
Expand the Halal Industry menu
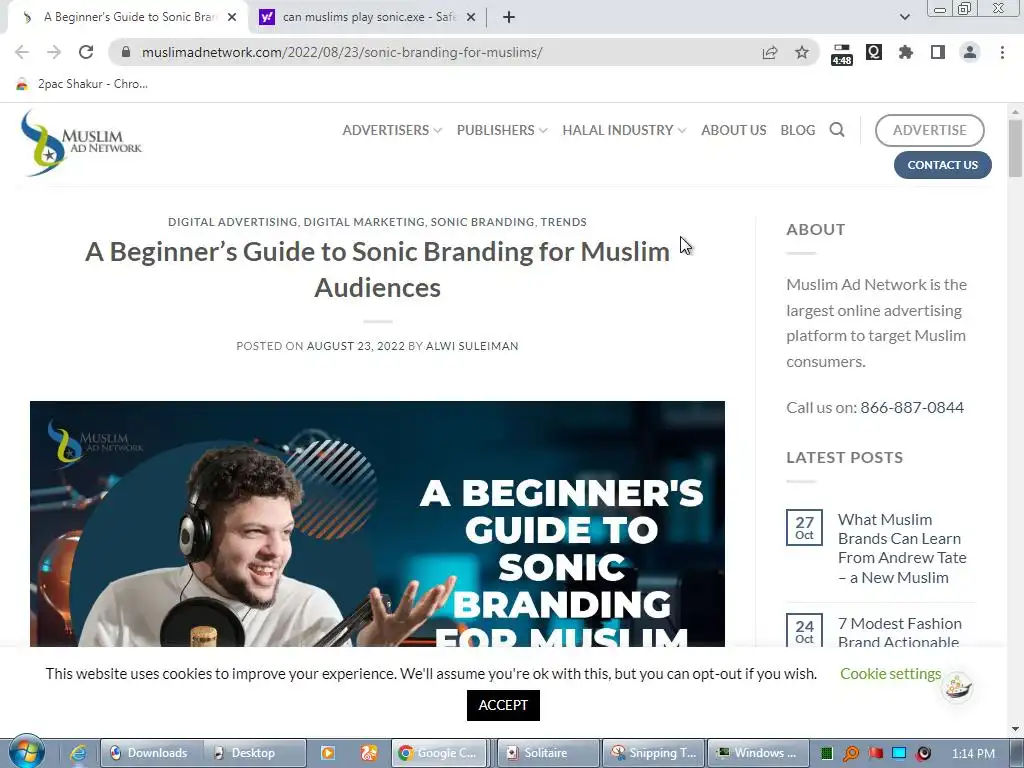(624, 130)
